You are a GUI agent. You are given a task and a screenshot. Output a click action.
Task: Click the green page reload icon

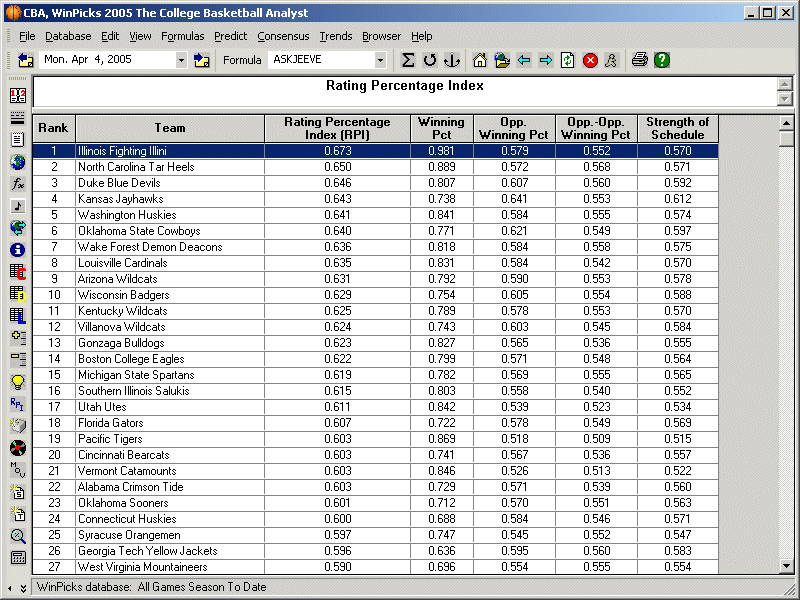[x=567, y=60]
